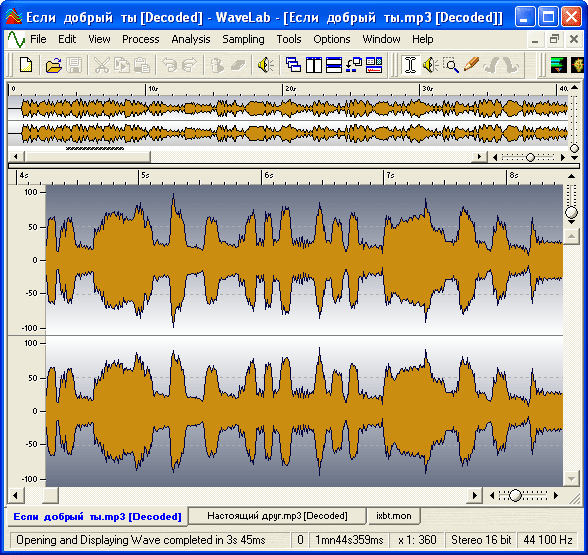This screenshot has width=588, height=555.
Task: Click main waveform vertical scrollbar up arrow
Action: [x=572, y=236]
